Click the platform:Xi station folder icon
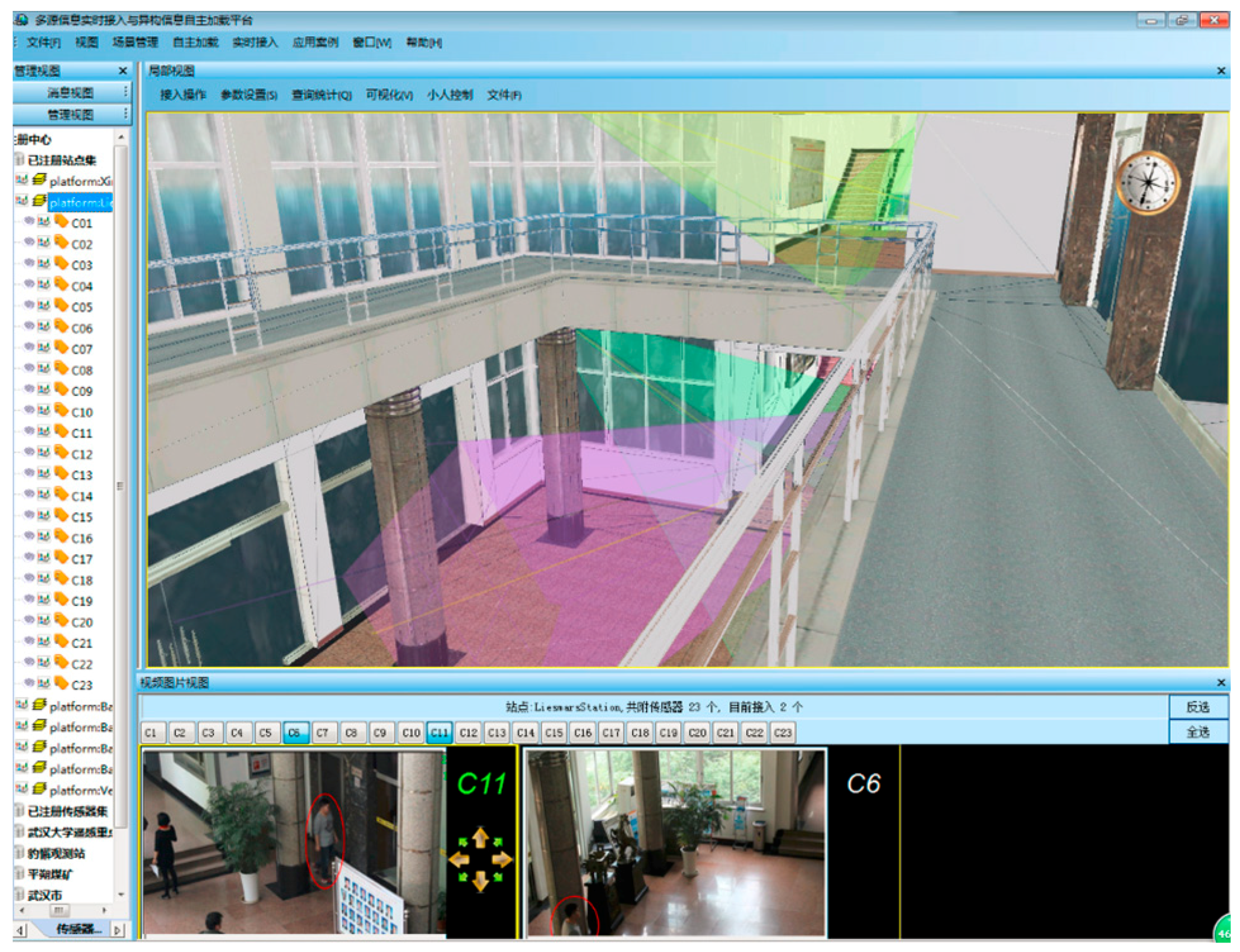The width and height of the screenshot is (1240, 952). click(x=40, y=180)
